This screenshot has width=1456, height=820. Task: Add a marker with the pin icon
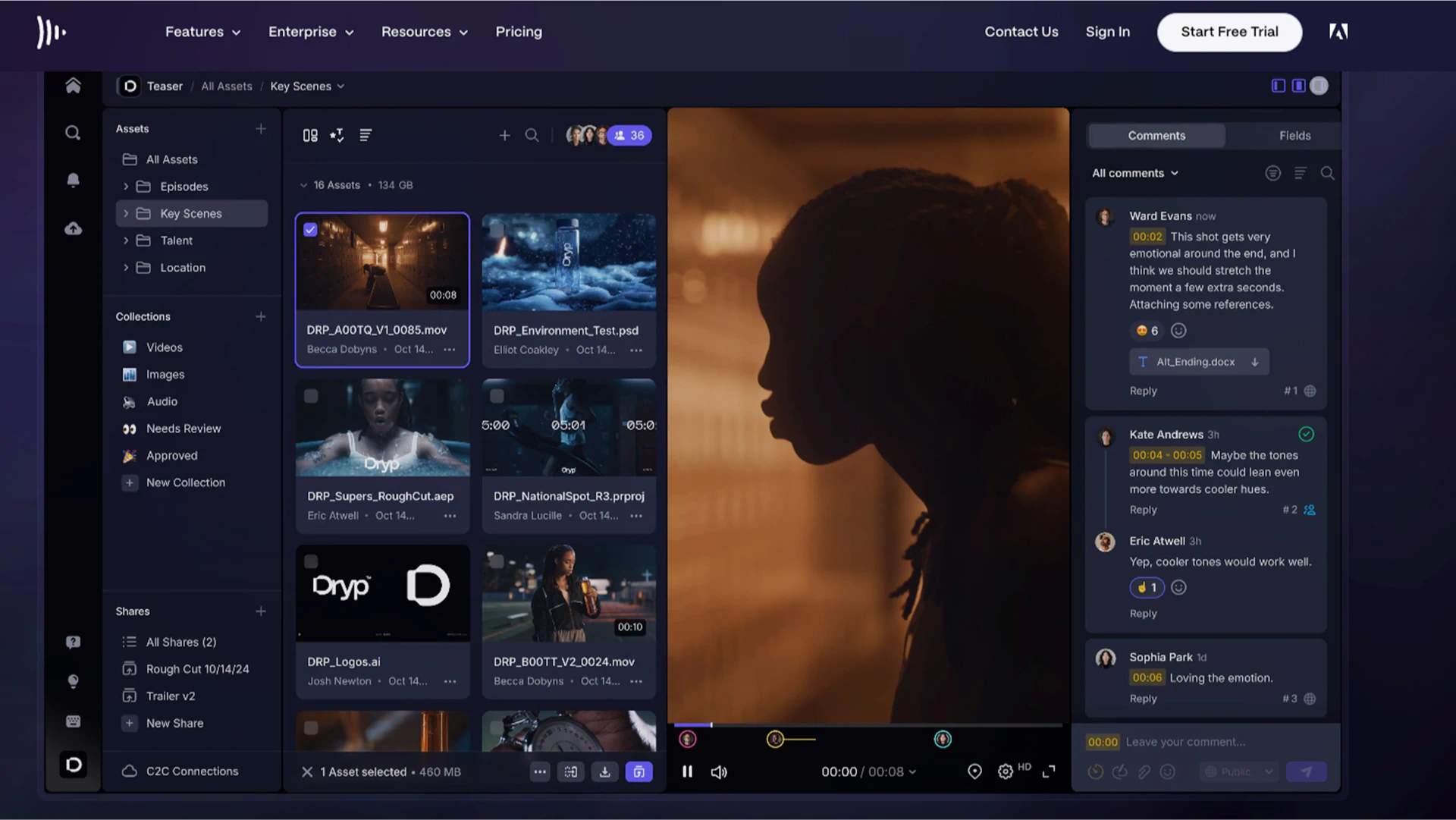[x=974, y=771]
